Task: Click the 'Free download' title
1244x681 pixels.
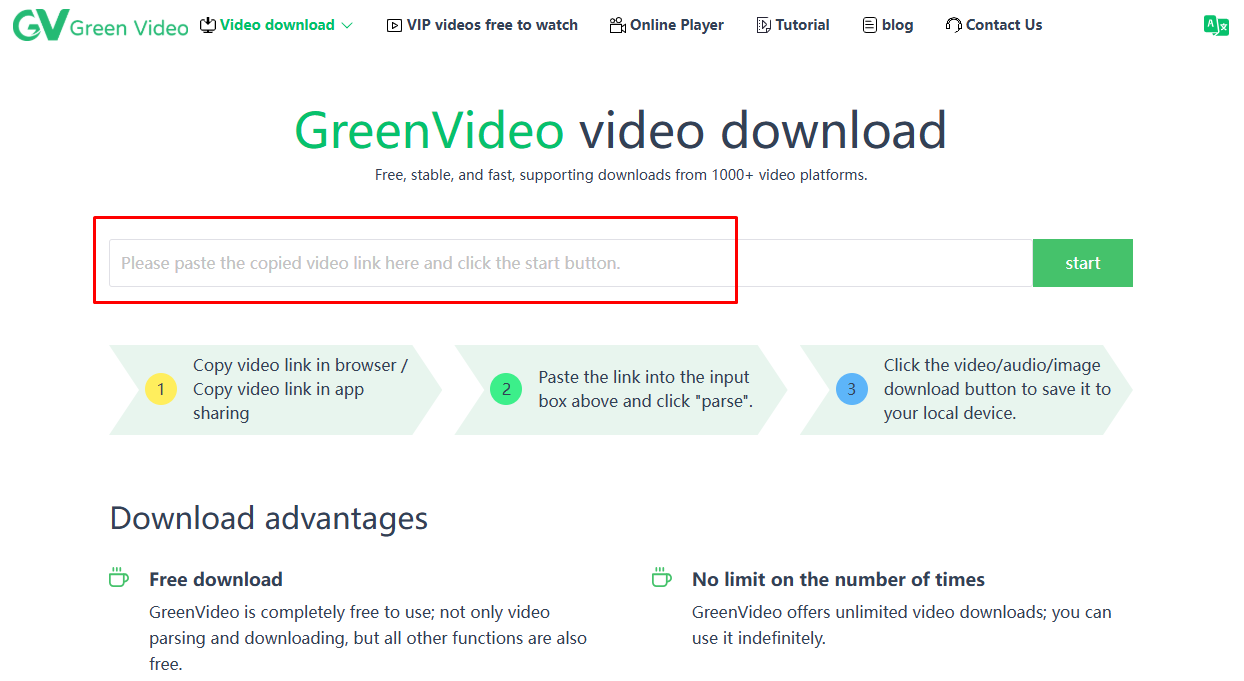Action: pyautogui.click(x=216, y=579)
